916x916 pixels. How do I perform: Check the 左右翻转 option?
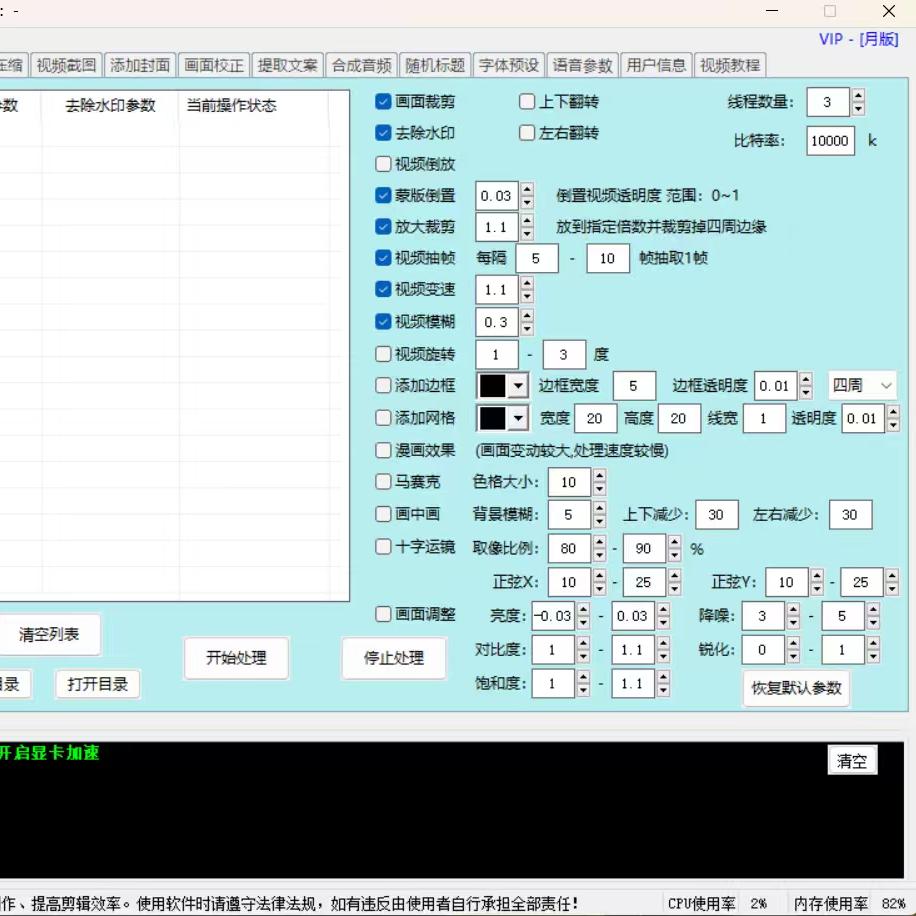pyautogui.click(x=526, y=133)
